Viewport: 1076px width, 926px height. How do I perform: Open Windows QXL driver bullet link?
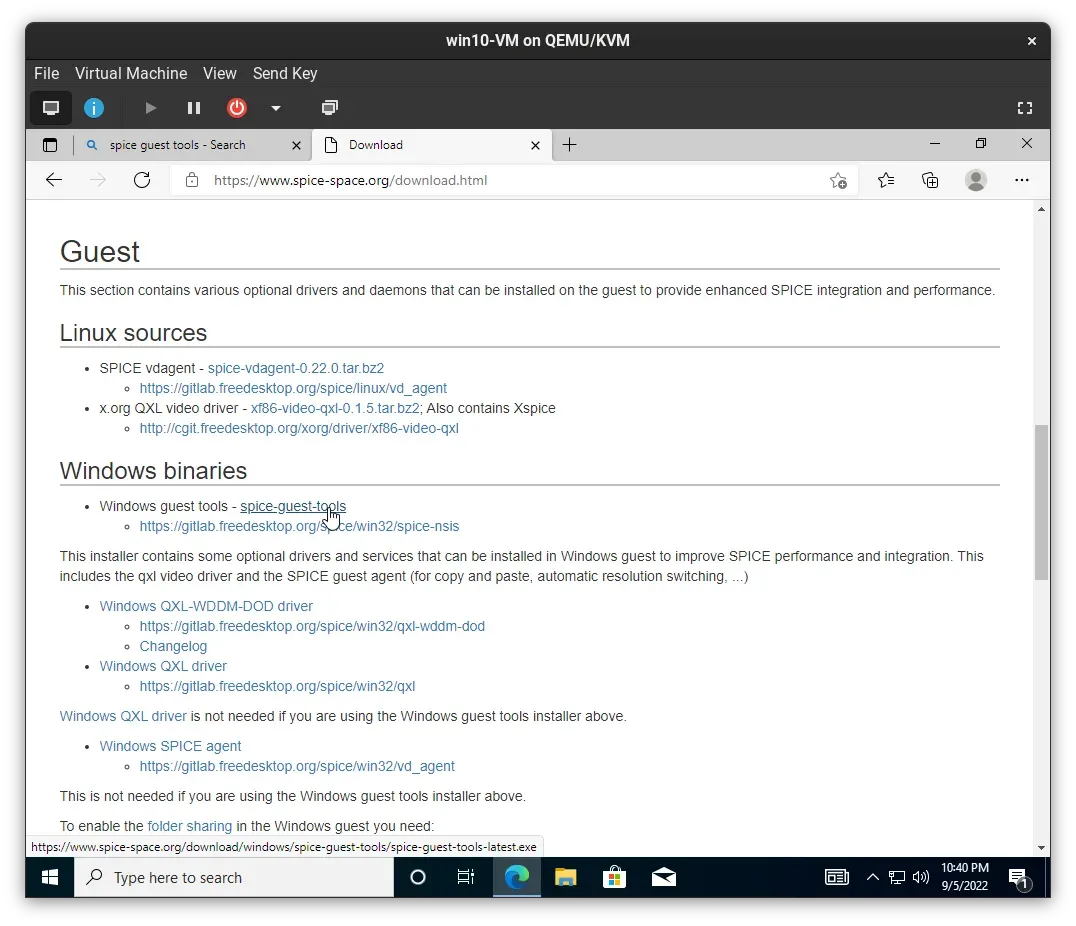[163, 667]
